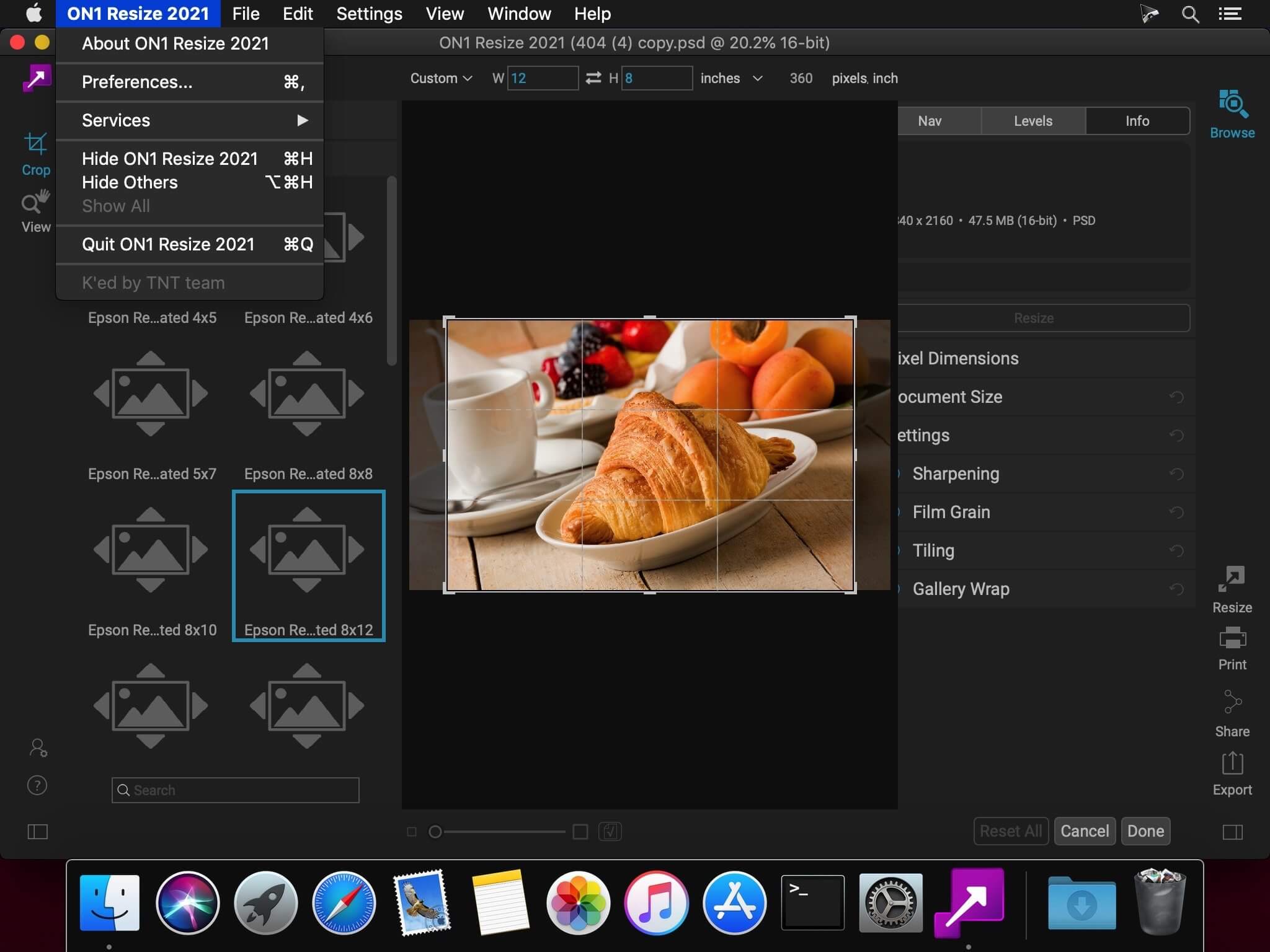Enable the Gallery Wrap toggle
Viewport: 1270px width, 952px height.
(899, 589)
